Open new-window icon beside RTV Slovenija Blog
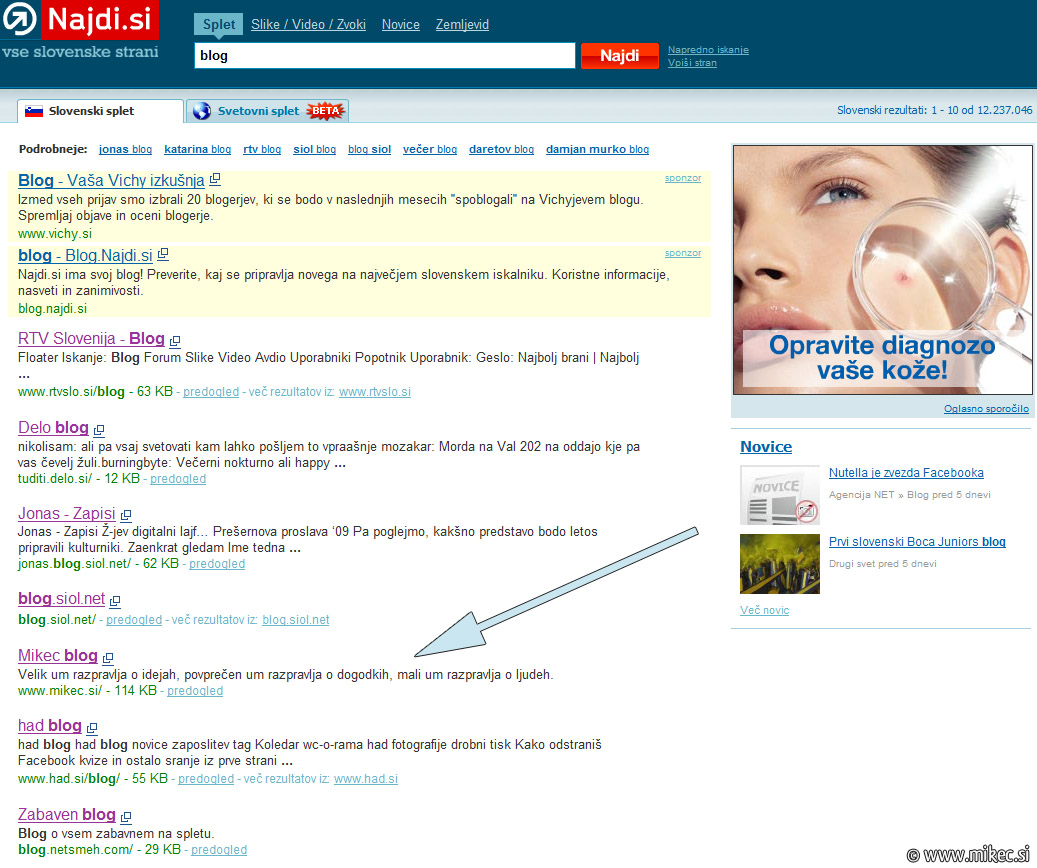1037x868 pixels. tap(175, 341)
